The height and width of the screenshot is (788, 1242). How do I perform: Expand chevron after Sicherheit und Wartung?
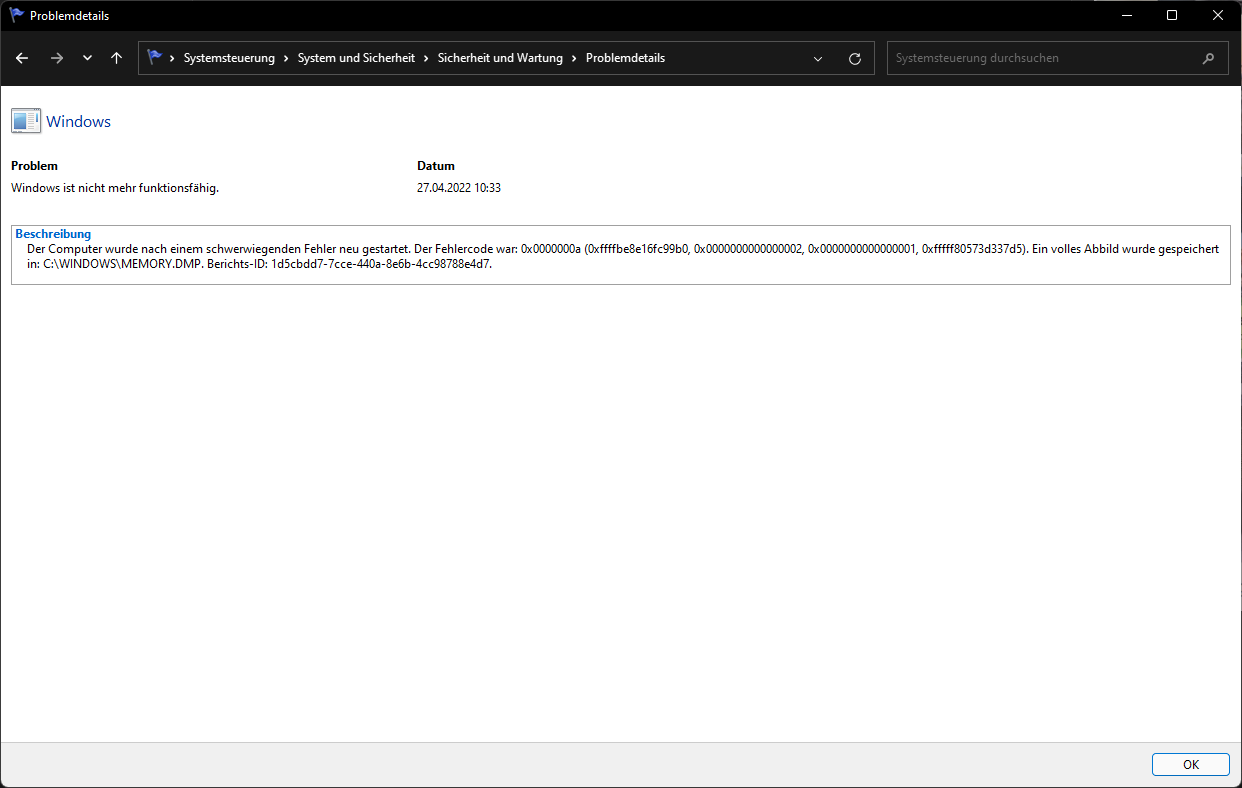(x=574, y=58)
